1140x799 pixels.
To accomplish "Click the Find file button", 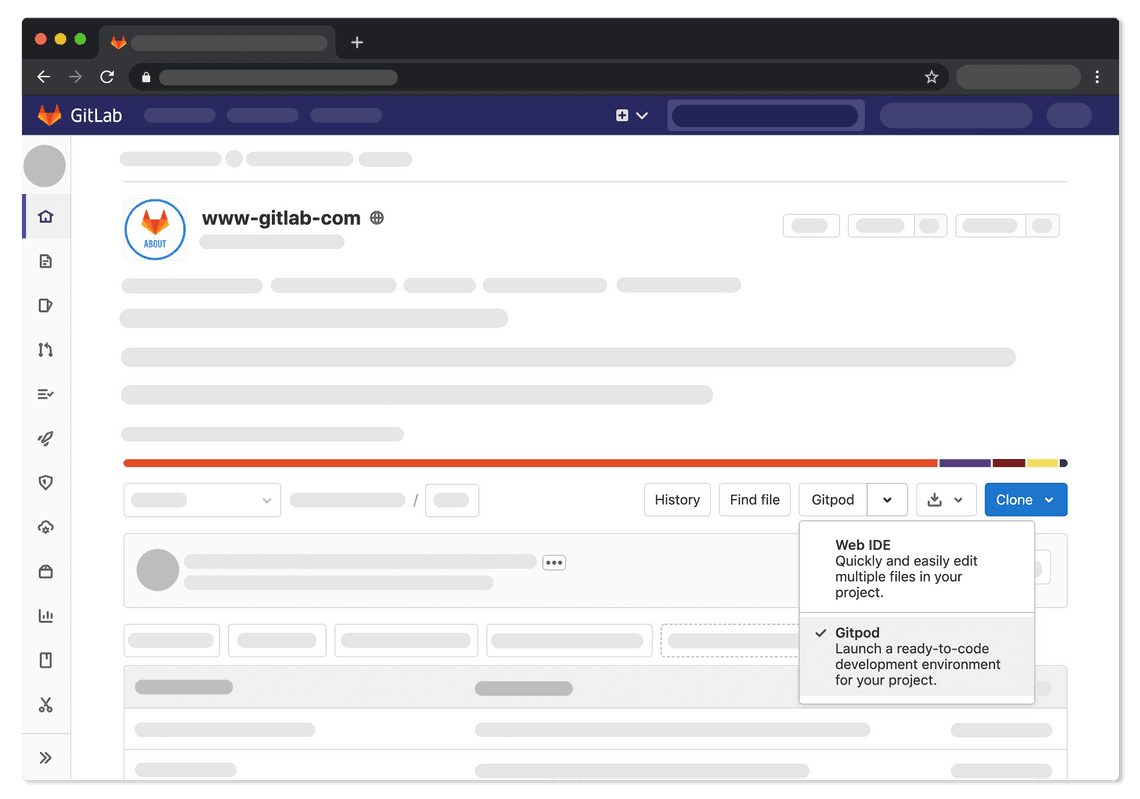I will click(x=754, y=499).
